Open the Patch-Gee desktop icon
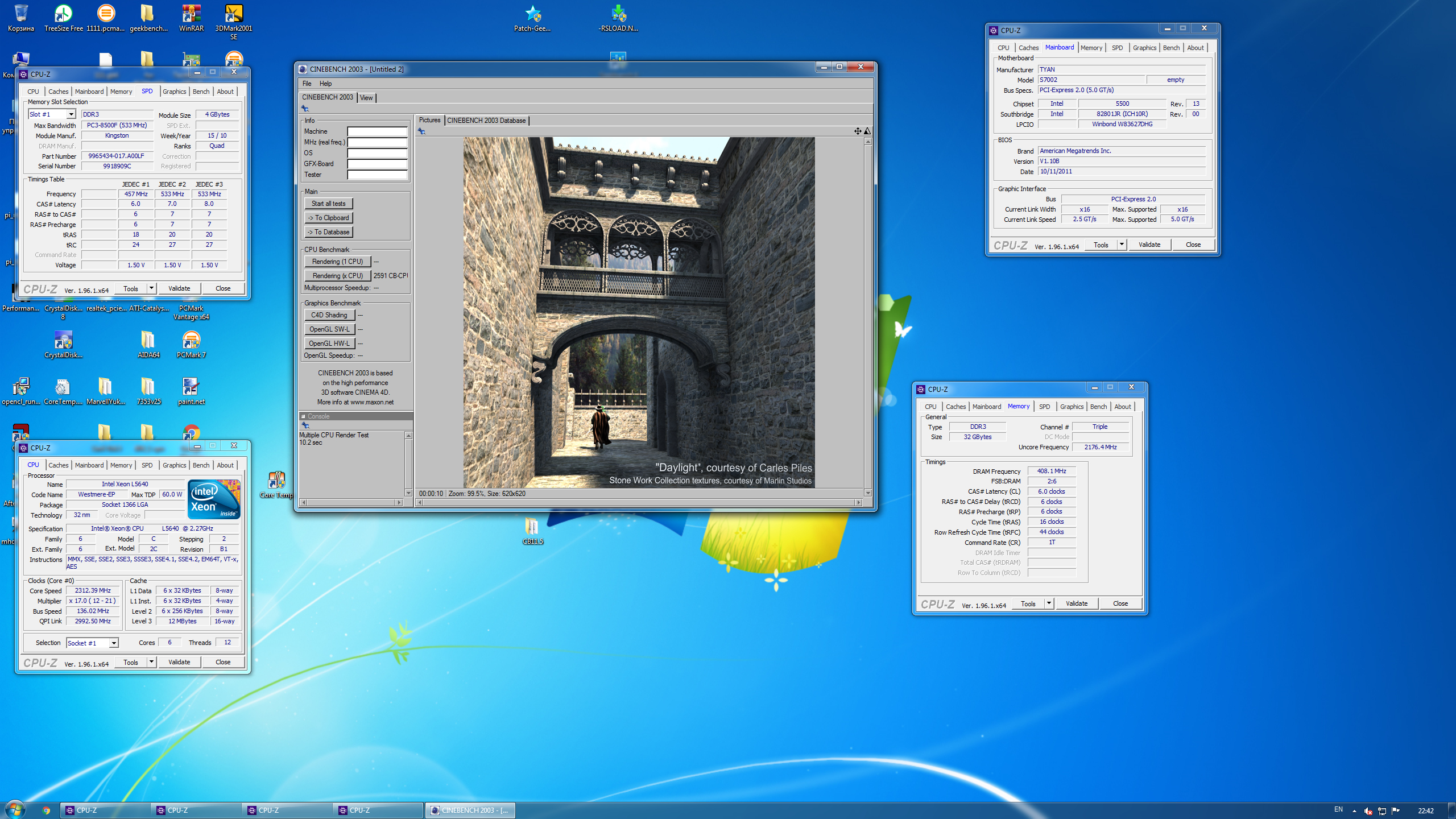Screen dimensions: 1456x819 point(532,18)
